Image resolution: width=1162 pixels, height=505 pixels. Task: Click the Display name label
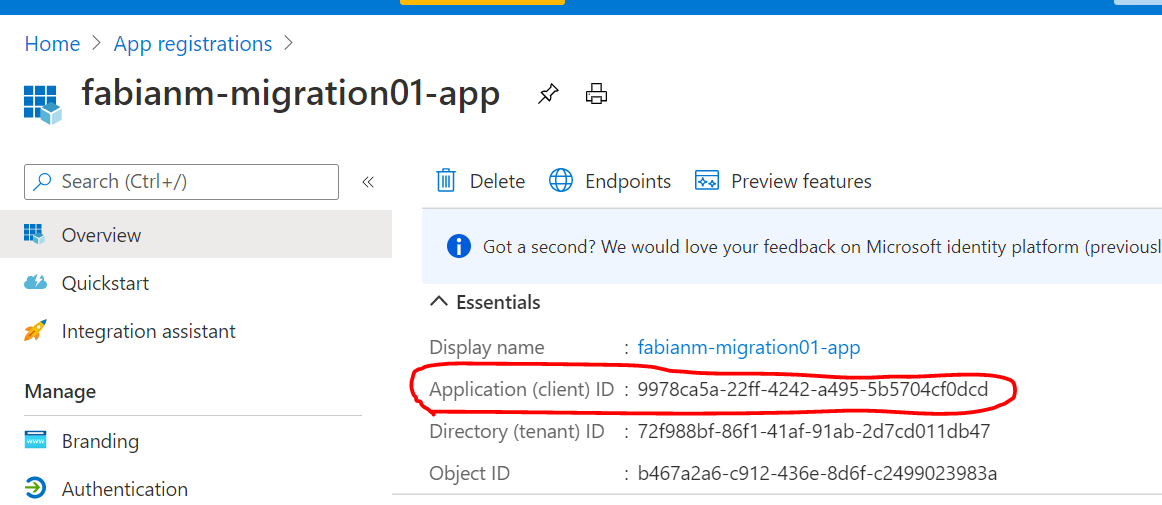tap(487, 348)
